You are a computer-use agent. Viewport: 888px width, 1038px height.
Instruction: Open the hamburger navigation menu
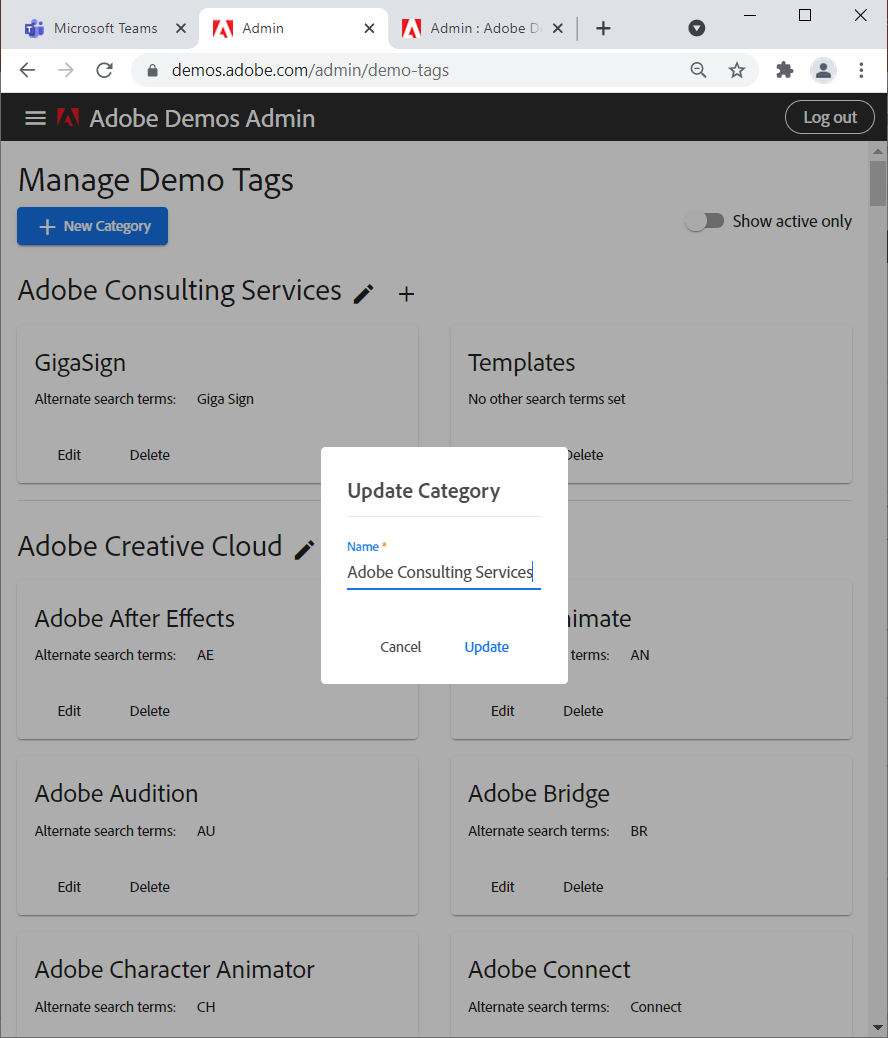[35, 118]
